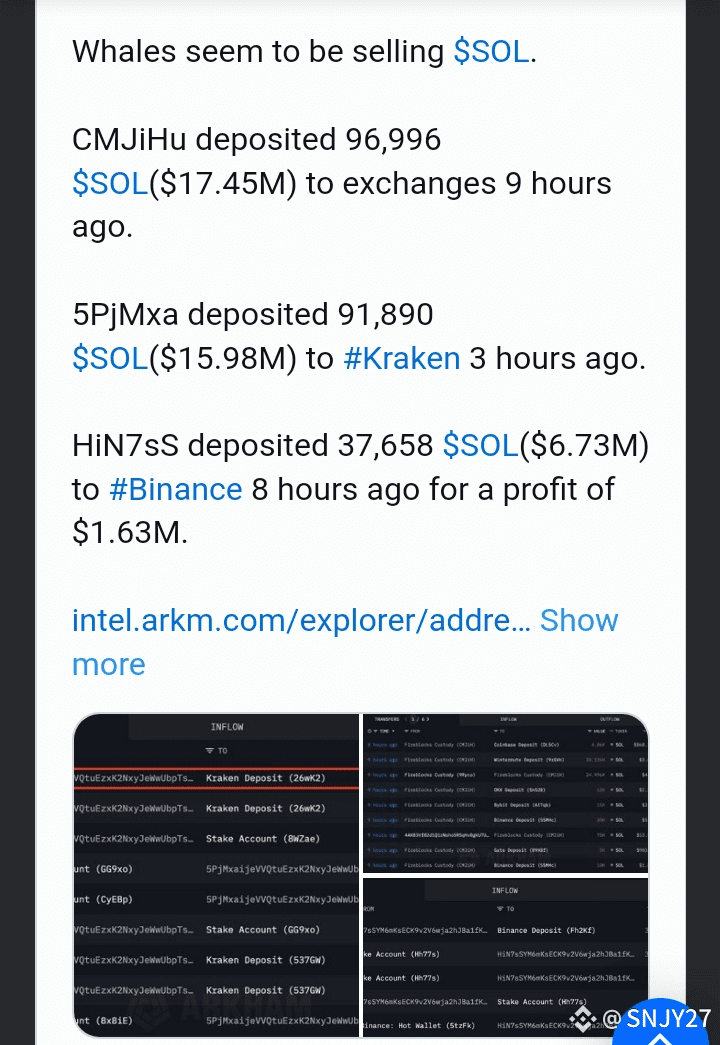Expand the post with Show more

(x=345, y=642)
